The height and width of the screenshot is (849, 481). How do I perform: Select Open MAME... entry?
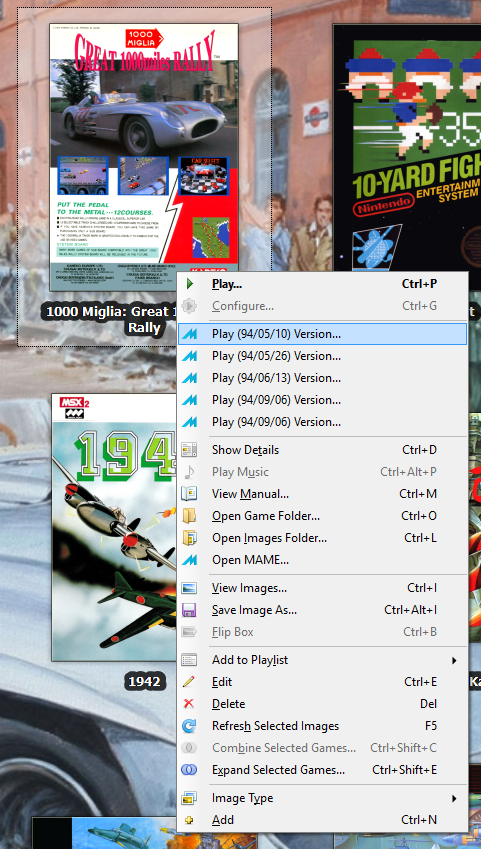pyautogui.click(x=322, y=560)
